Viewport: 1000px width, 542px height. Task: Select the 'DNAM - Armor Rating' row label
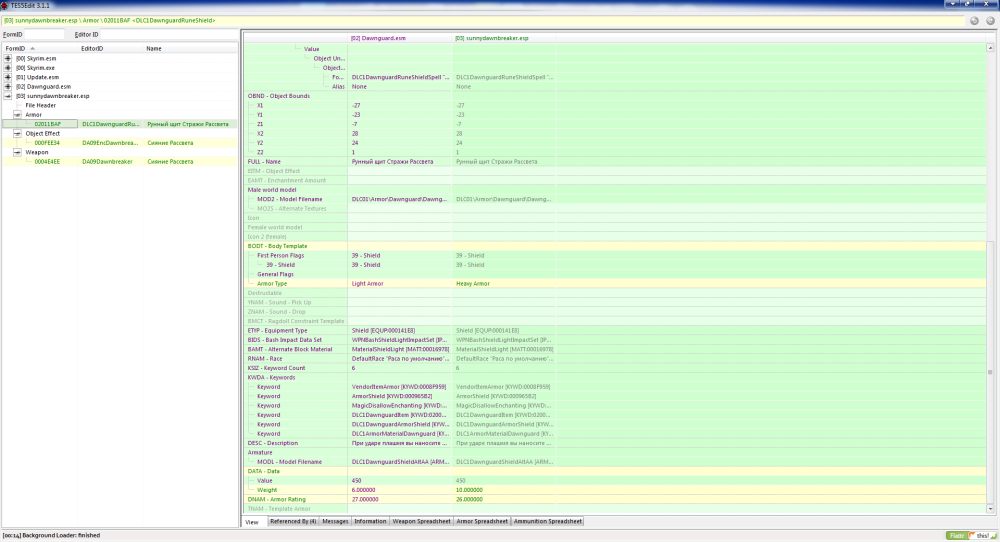tap(276, 500)
